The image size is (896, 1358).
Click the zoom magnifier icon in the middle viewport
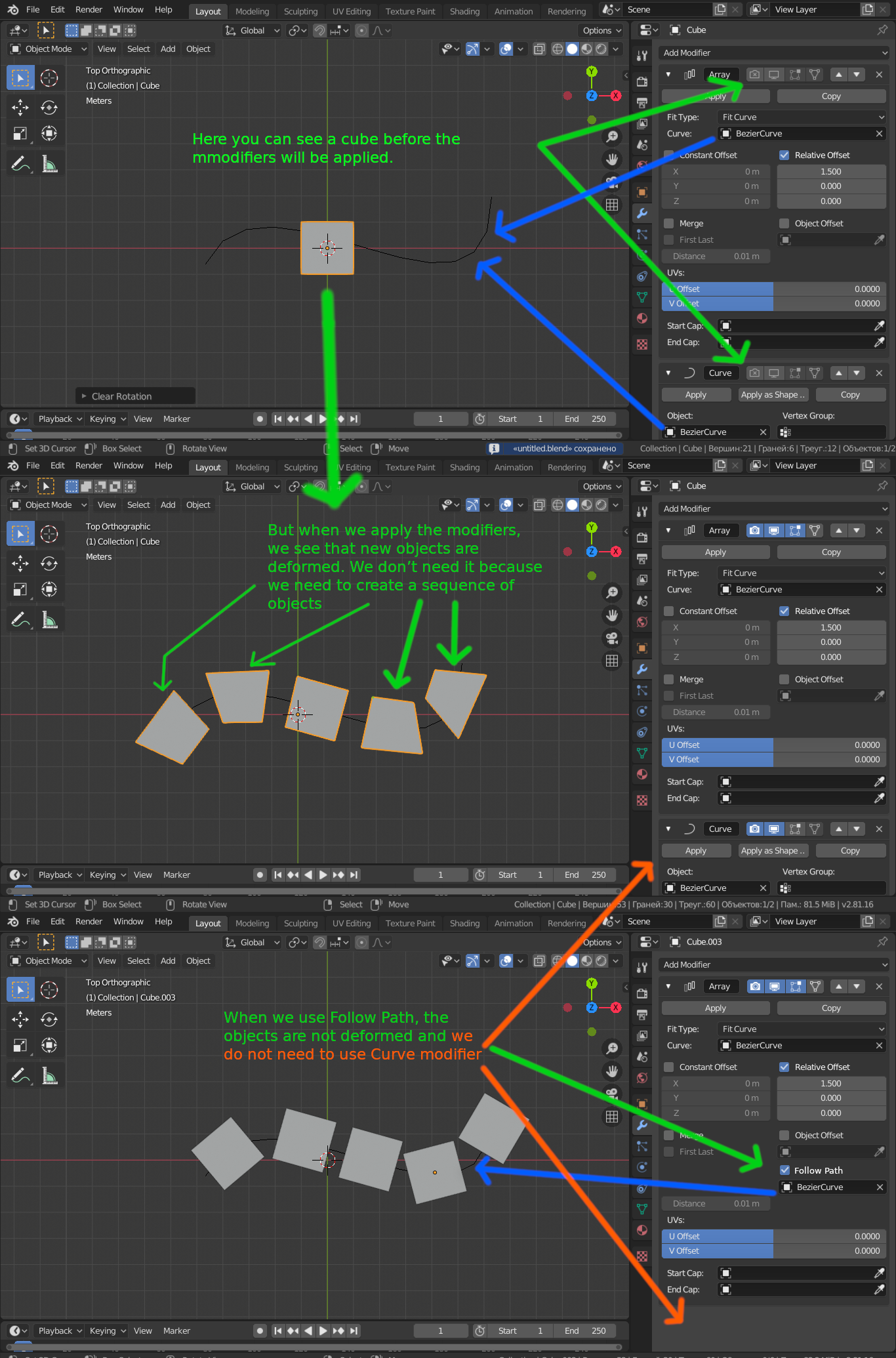[612, 592]
